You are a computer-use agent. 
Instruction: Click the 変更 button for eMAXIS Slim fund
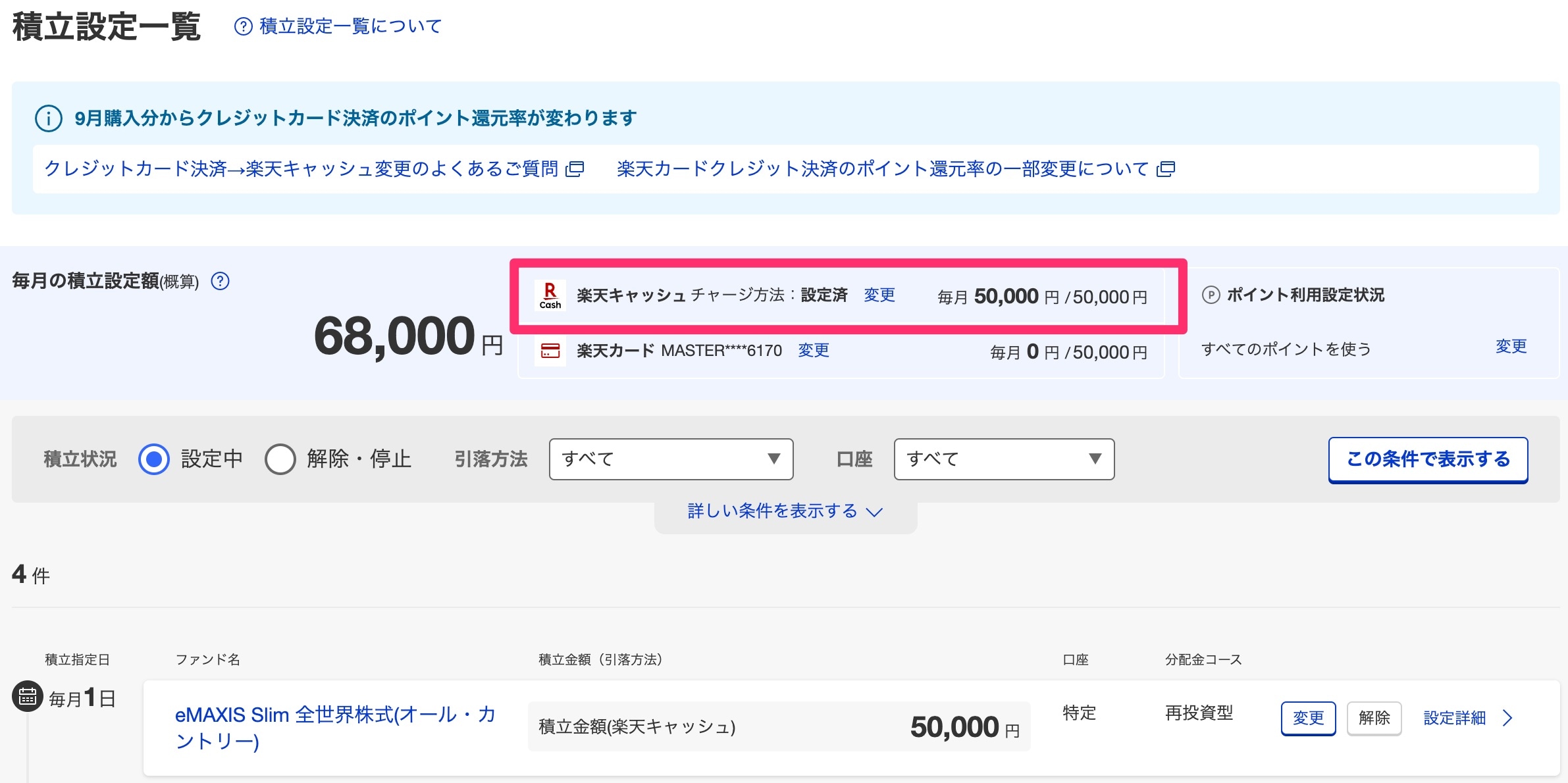pos(1308,718)
